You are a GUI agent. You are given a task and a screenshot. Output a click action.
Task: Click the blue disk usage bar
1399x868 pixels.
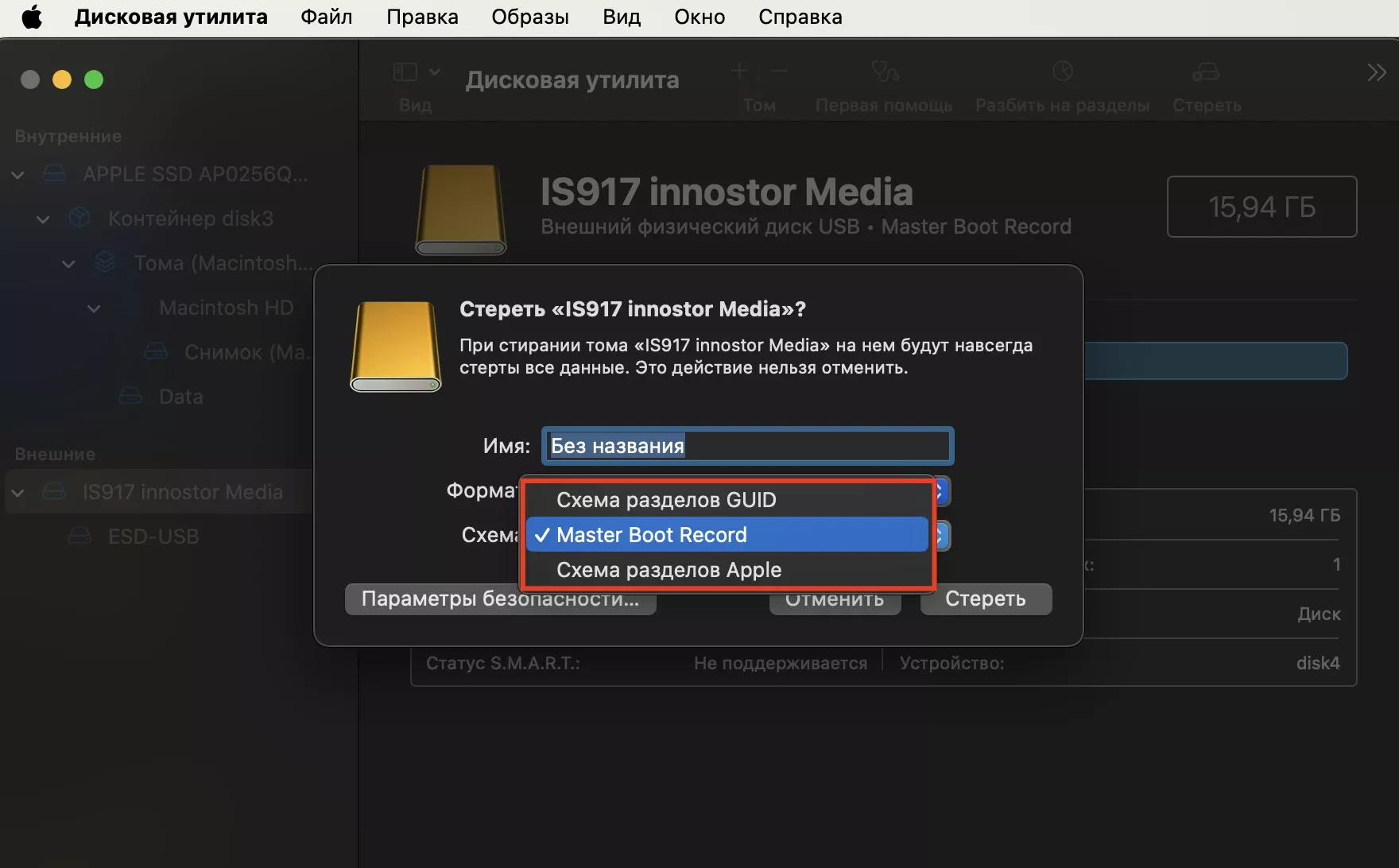(x=1215, y=361)
